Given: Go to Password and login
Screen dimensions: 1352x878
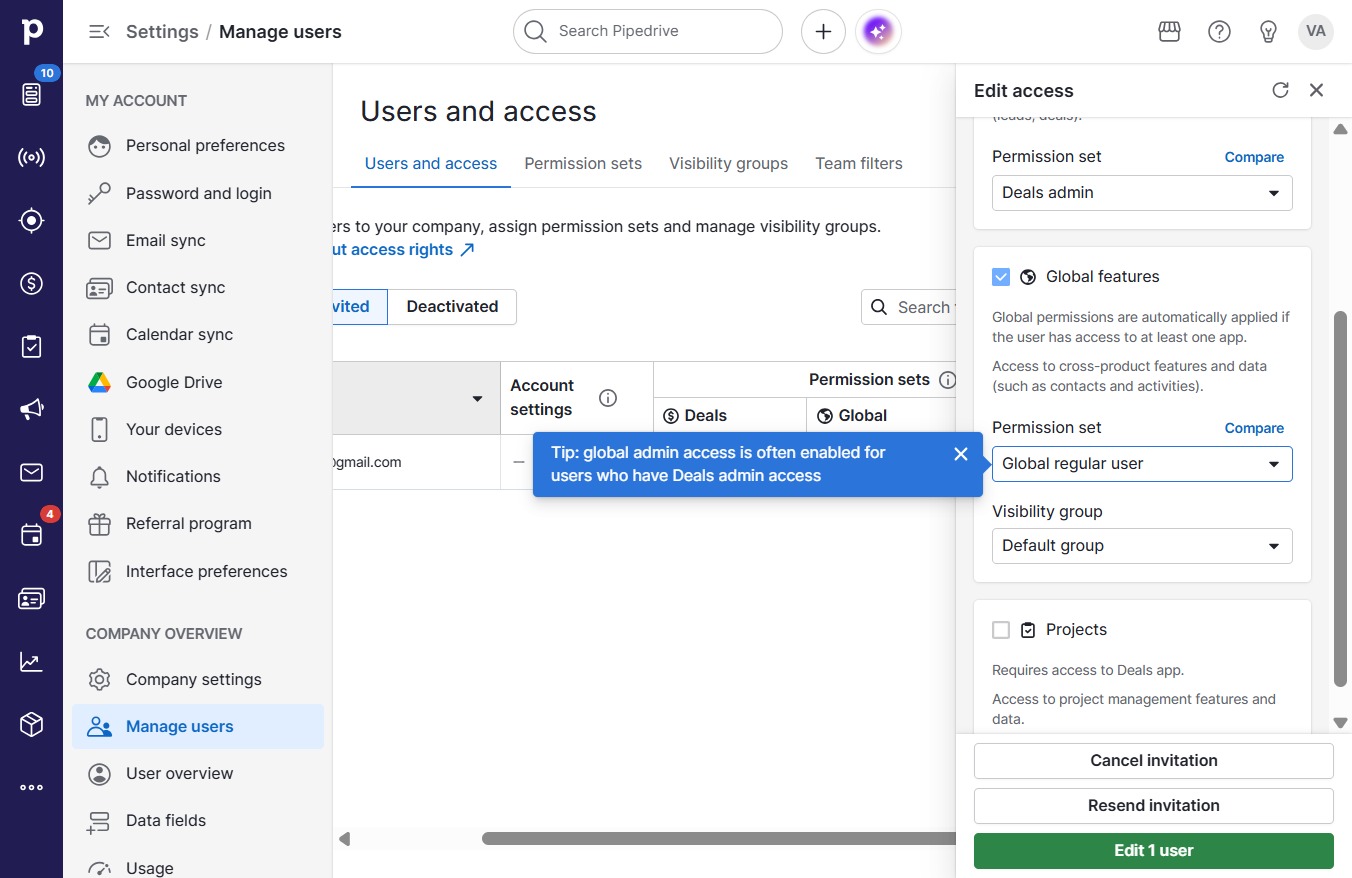Looking at the screenshot, I should [198, 194].
